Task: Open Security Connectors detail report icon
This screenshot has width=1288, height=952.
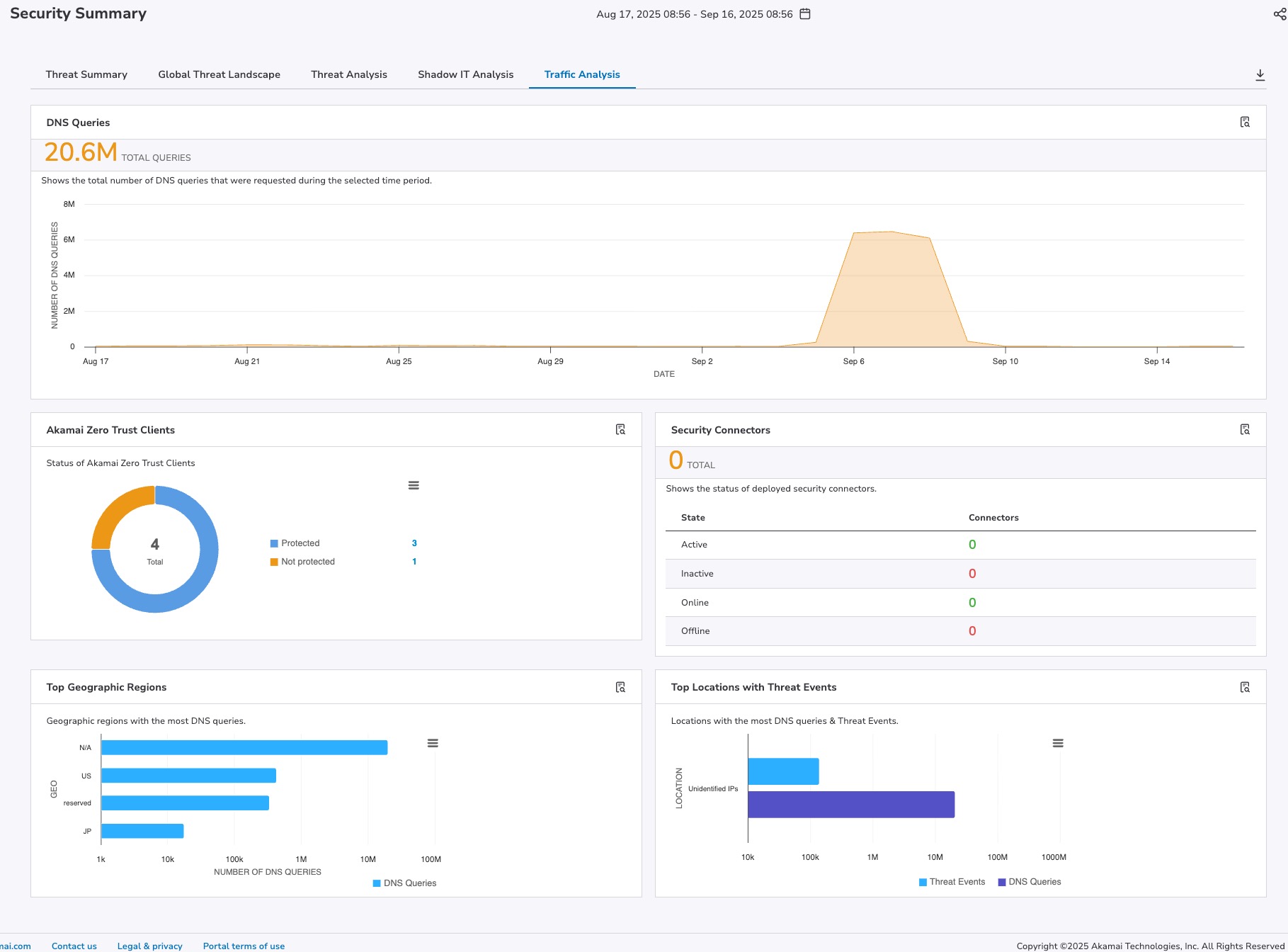Action: tap(1245, 430)
